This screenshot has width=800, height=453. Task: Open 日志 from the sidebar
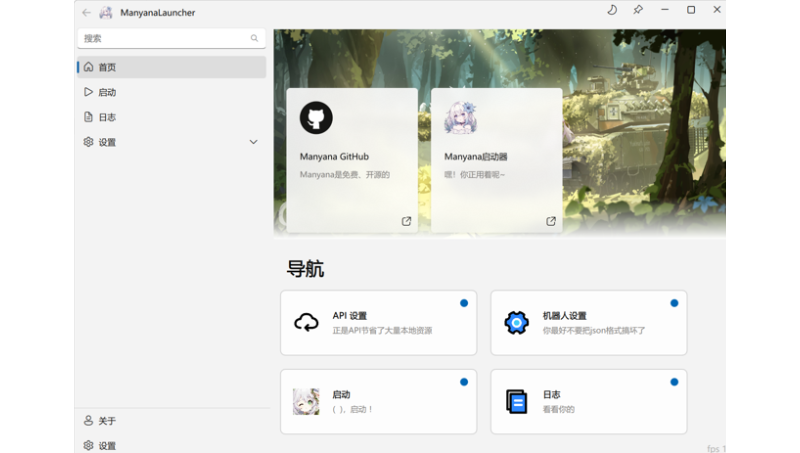click(107, 117)
